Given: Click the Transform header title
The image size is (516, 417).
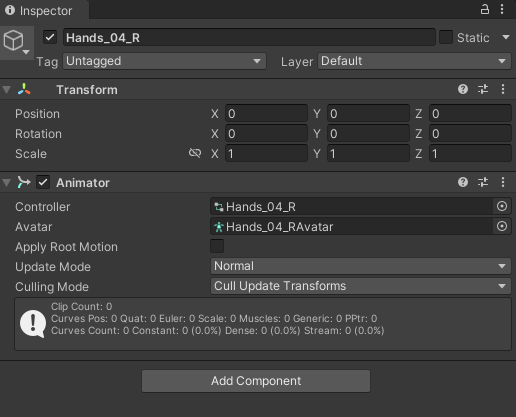Looking at the screenshot, I should click(x=87, y=90).
